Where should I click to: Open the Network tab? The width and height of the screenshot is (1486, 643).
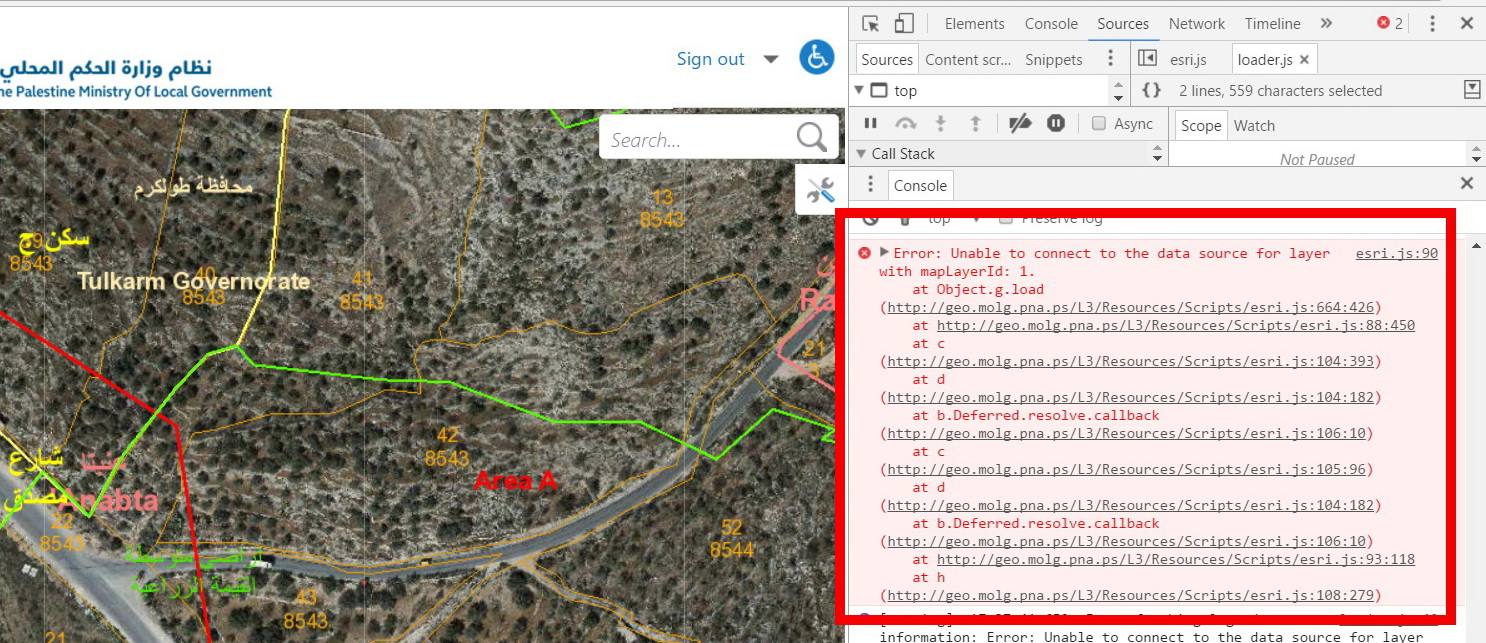click(x=1197, y=24)
